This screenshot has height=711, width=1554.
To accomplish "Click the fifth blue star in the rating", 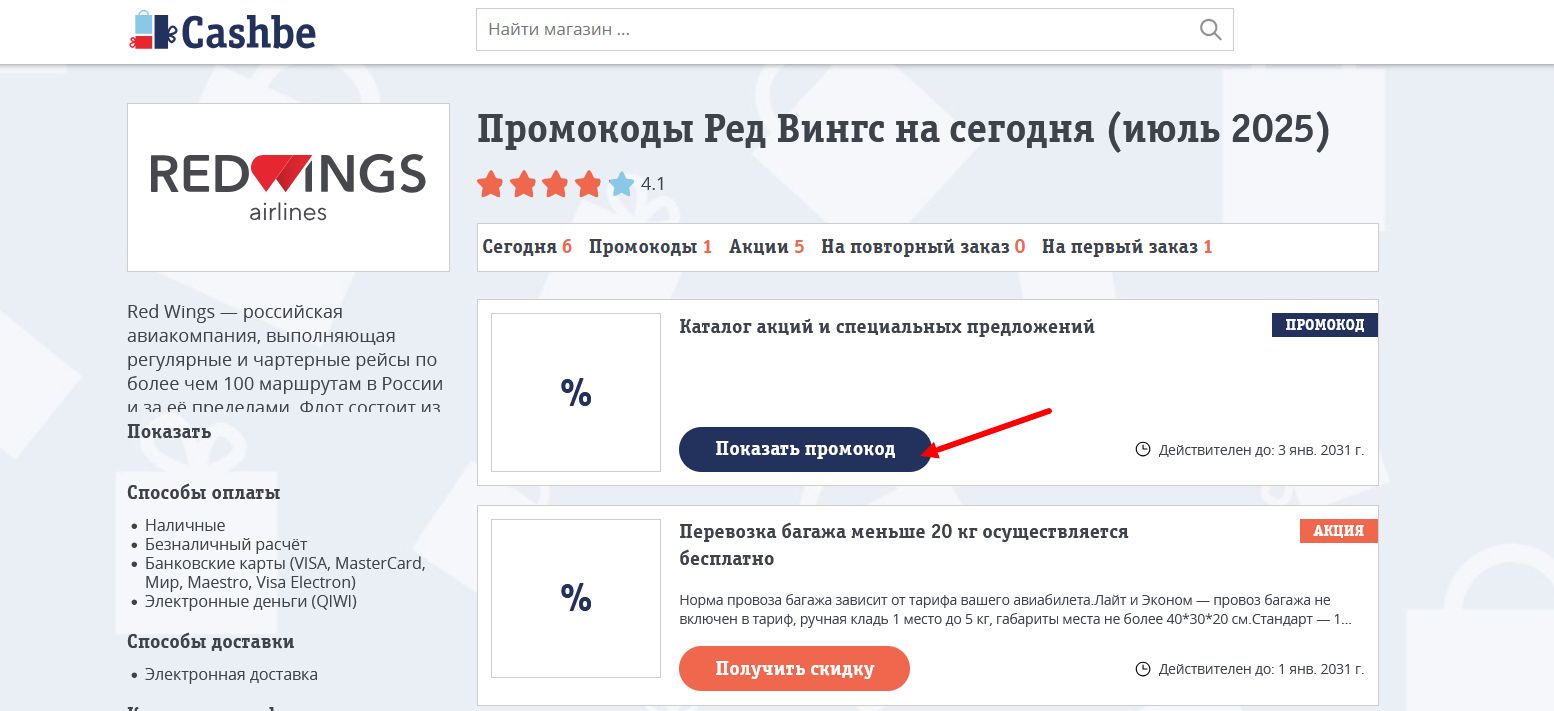I will 620,184.
